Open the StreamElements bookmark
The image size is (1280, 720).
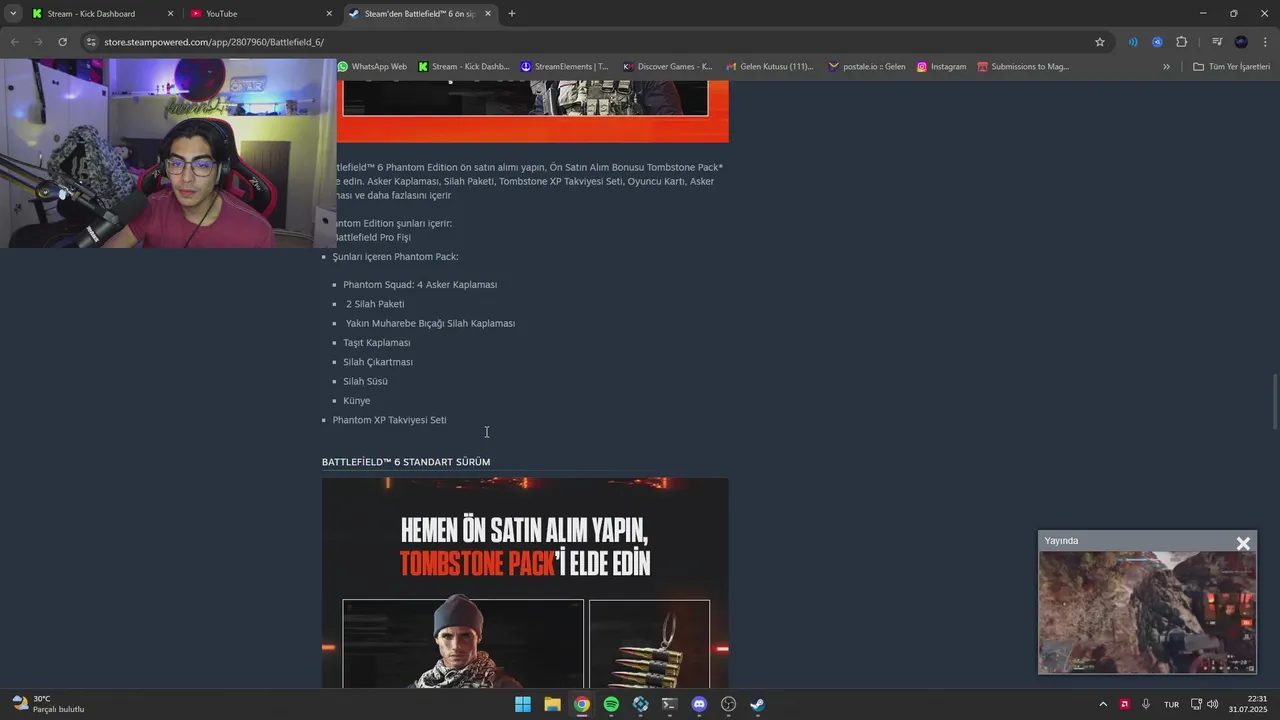[x=564, y=67]
